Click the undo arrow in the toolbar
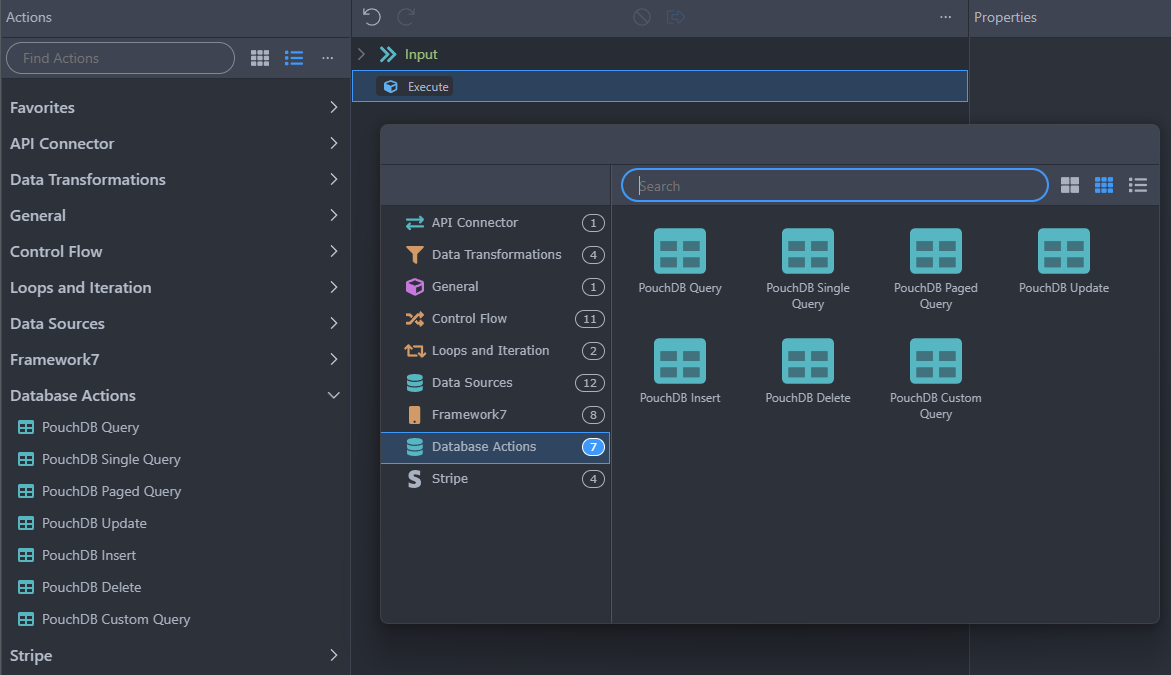Screen dimensions: 1171x675 pos(371,17)
